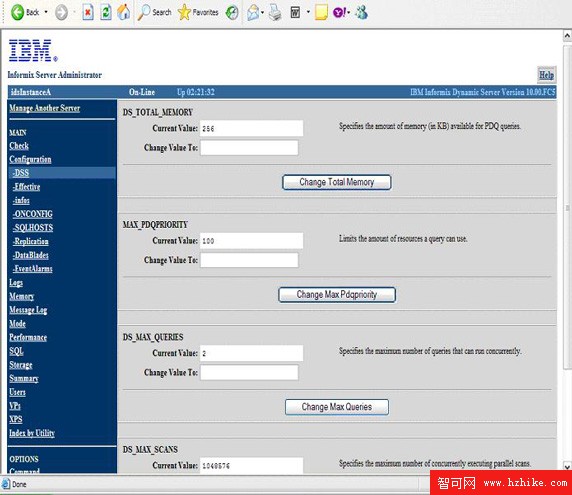
Task: Open the Users sidebar link
Action: [18, 392]
